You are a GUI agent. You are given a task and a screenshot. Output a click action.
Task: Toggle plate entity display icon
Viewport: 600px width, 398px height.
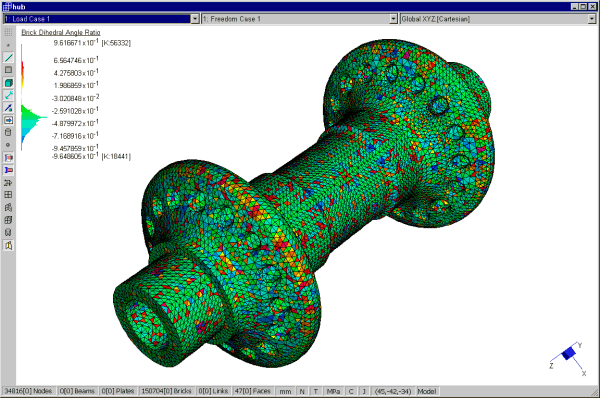point(8,70)
